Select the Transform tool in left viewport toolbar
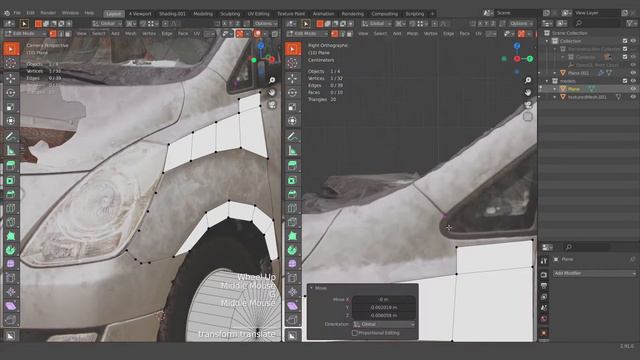This screenshot has height=360, width=640. click(x=11, y=121)
